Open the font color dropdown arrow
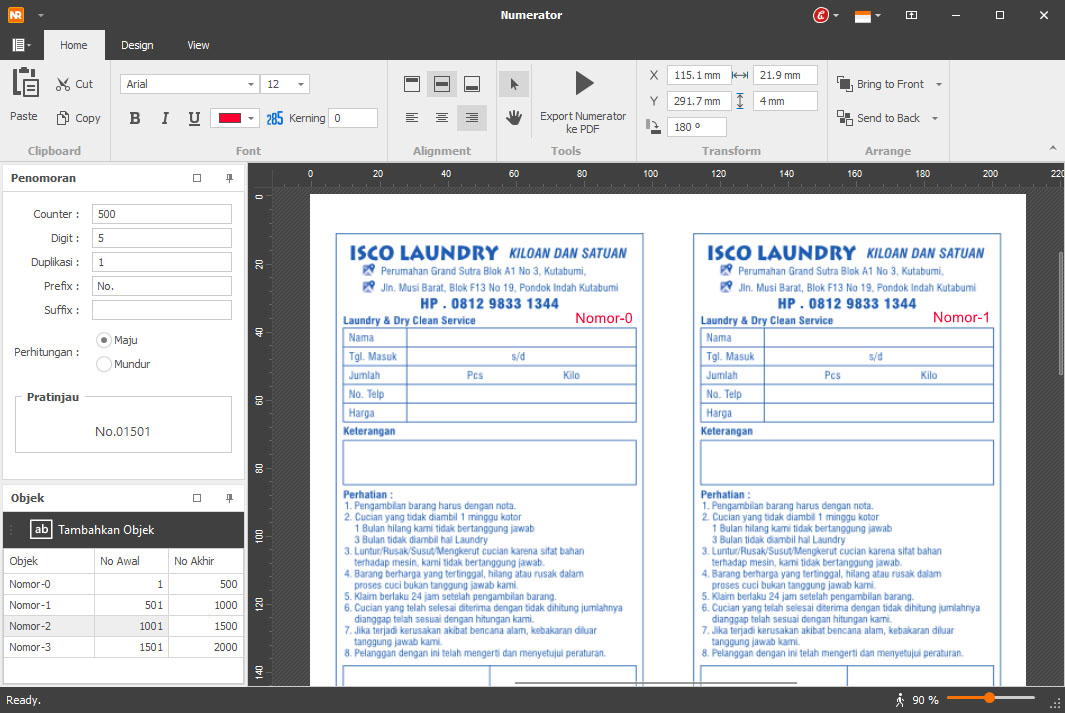This screenshot has width=1065, height=713. click(x=251, y=118)
